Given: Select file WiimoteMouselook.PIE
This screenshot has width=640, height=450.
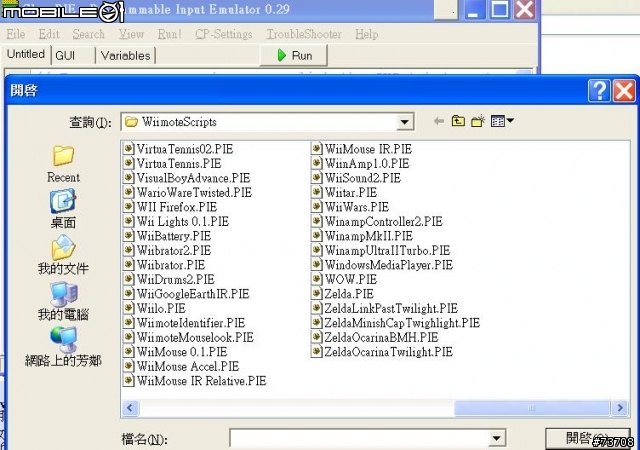Looking at the screenshot, I should click(195, 337).
